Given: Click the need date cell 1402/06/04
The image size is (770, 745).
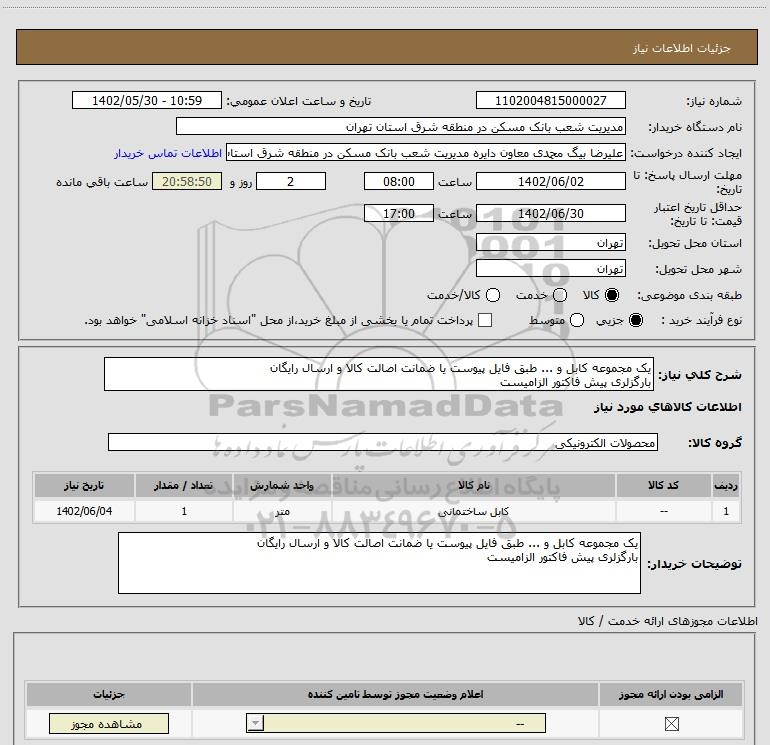Looking at the screenshot, I should click(84, 511).
